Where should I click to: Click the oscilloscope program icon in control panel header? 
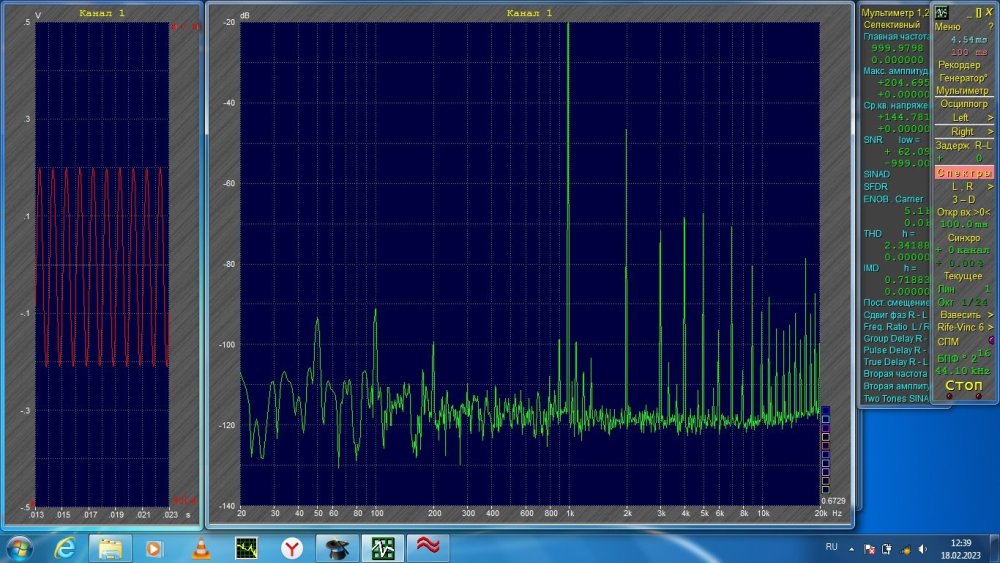click(942, 12)
